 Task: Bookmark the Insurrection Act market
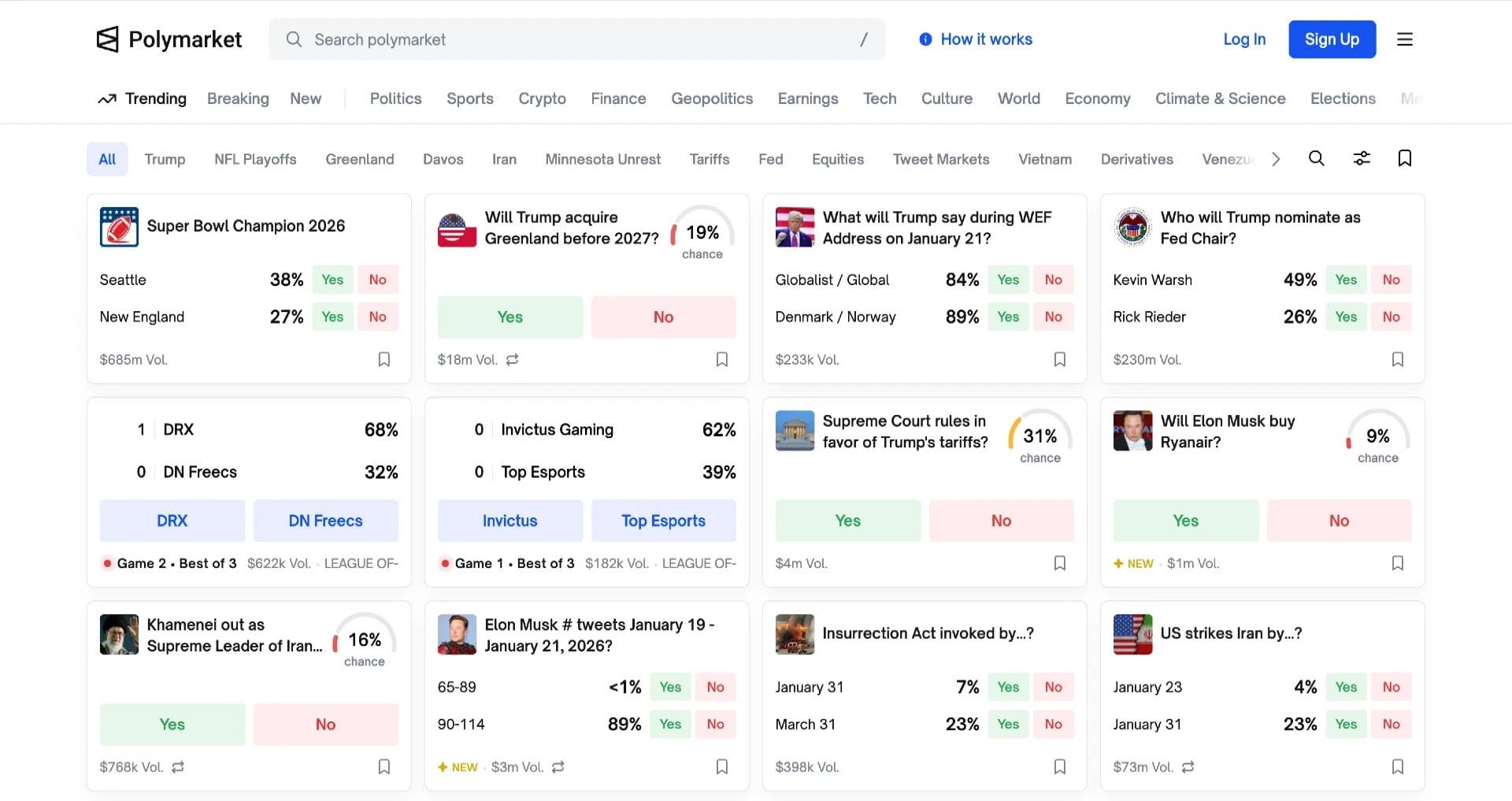point(1060,766)
